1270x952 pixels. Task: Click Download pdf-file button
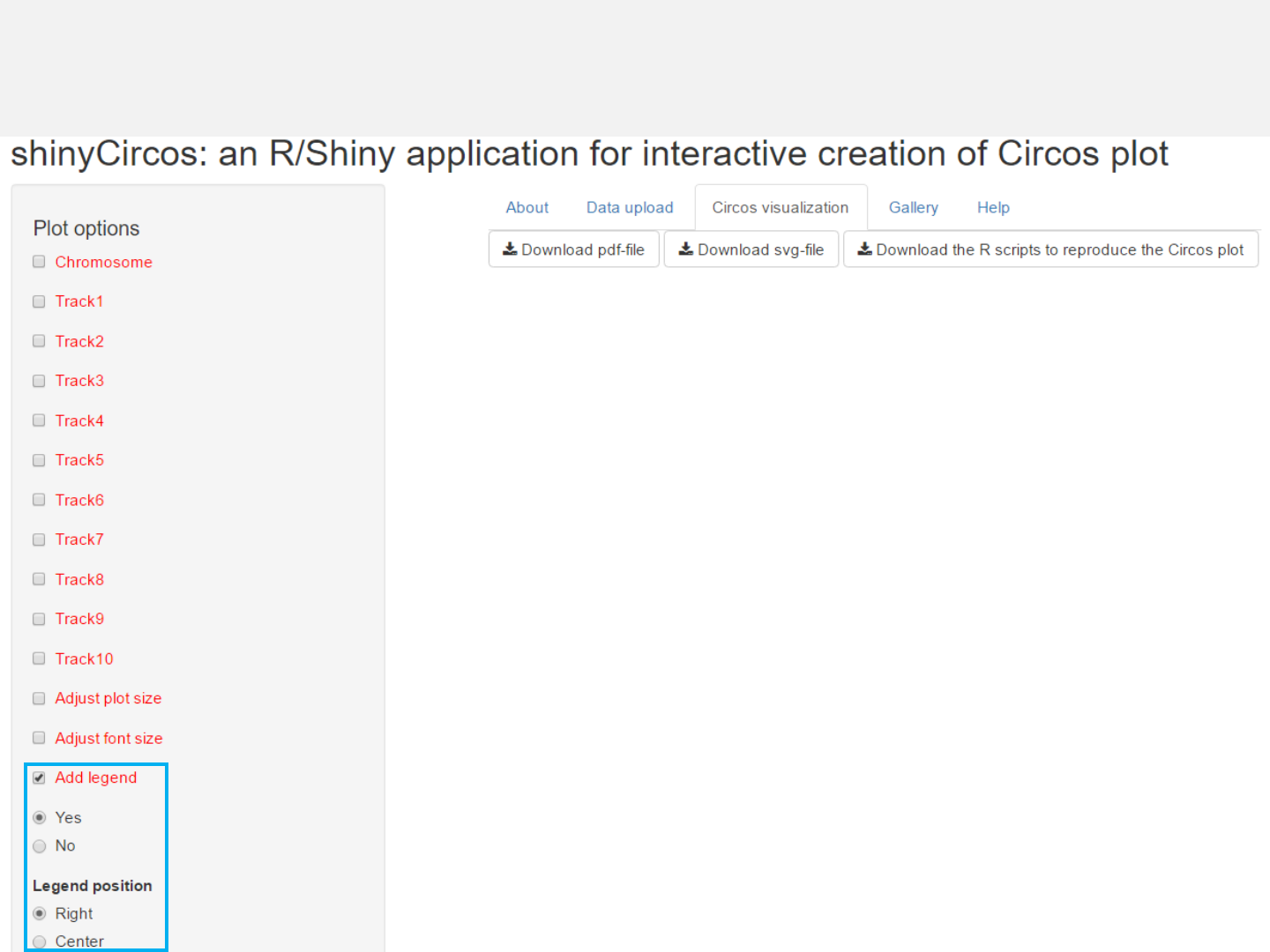tap(574, 249)
